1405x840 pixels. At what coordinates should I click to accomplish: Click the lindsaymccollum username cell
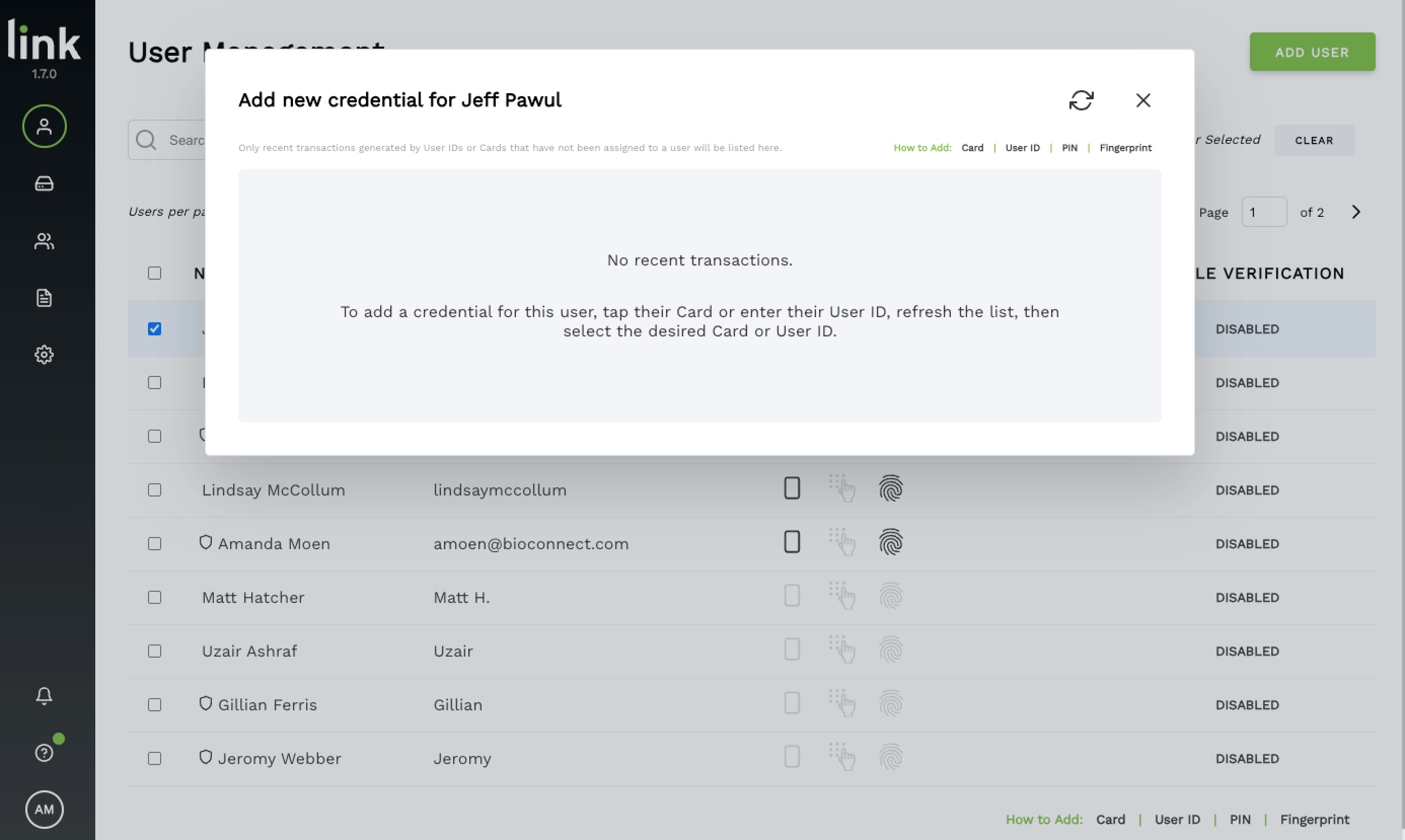[500, 490]
